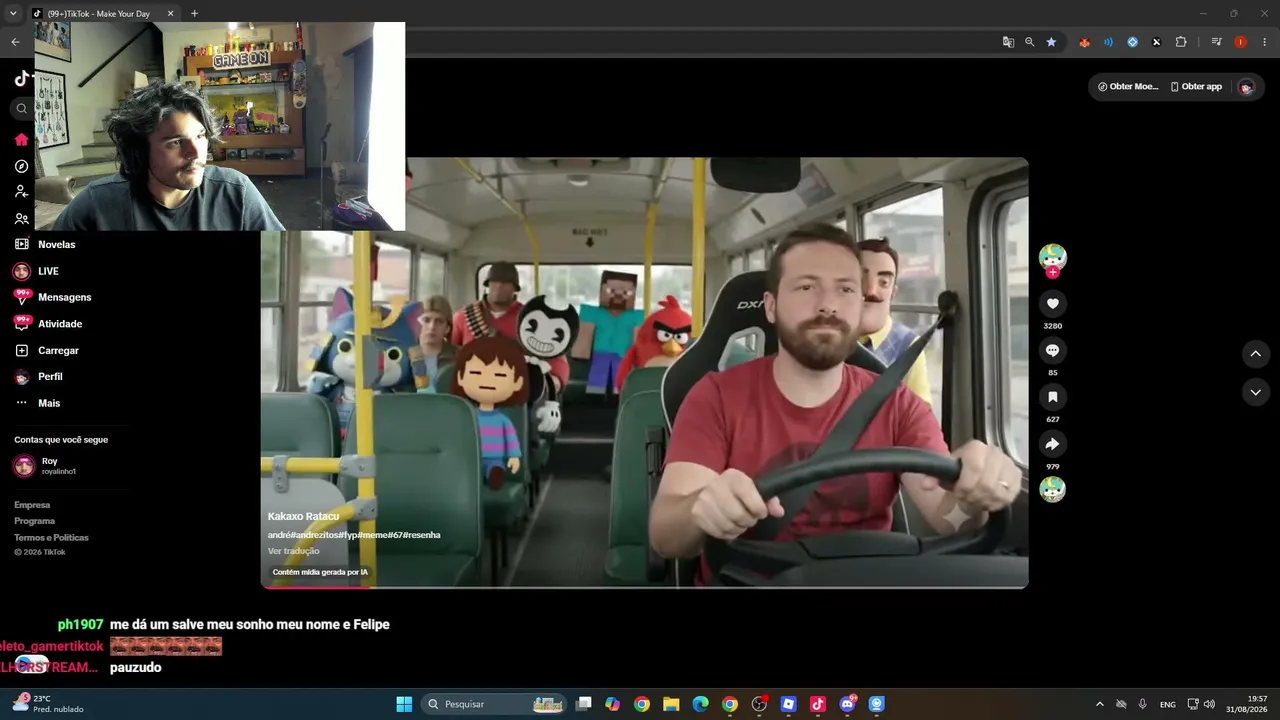Open the Chrome profile avatar
Screen dimensions: 1280x720
coord(1241,42)
